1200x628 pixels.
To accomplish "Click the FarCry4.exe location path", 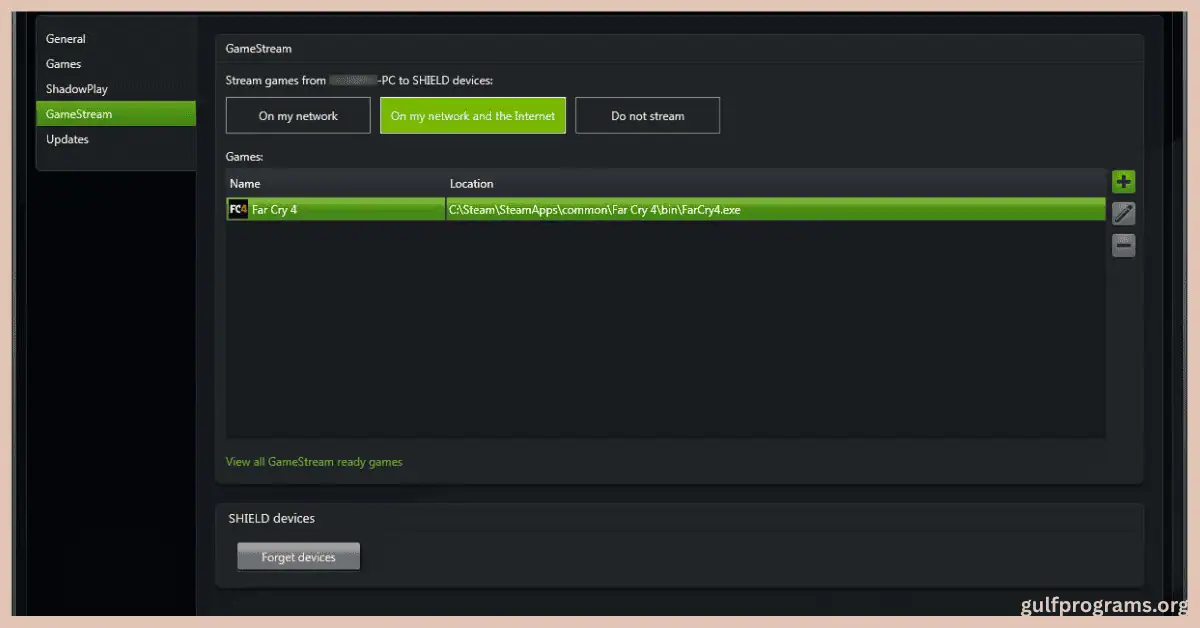I will [x=595, y=210].
